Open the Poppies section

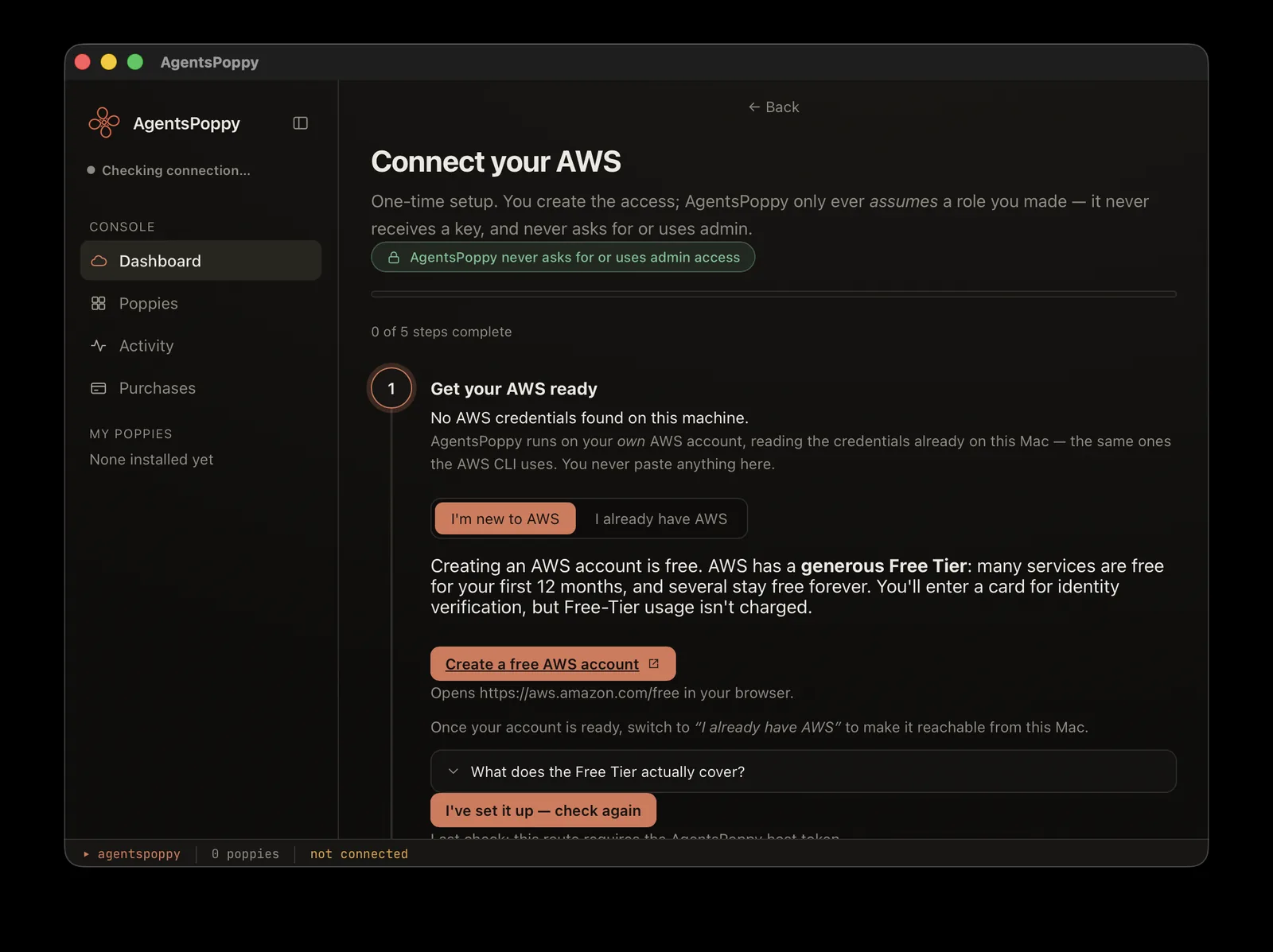coord(200,303)
